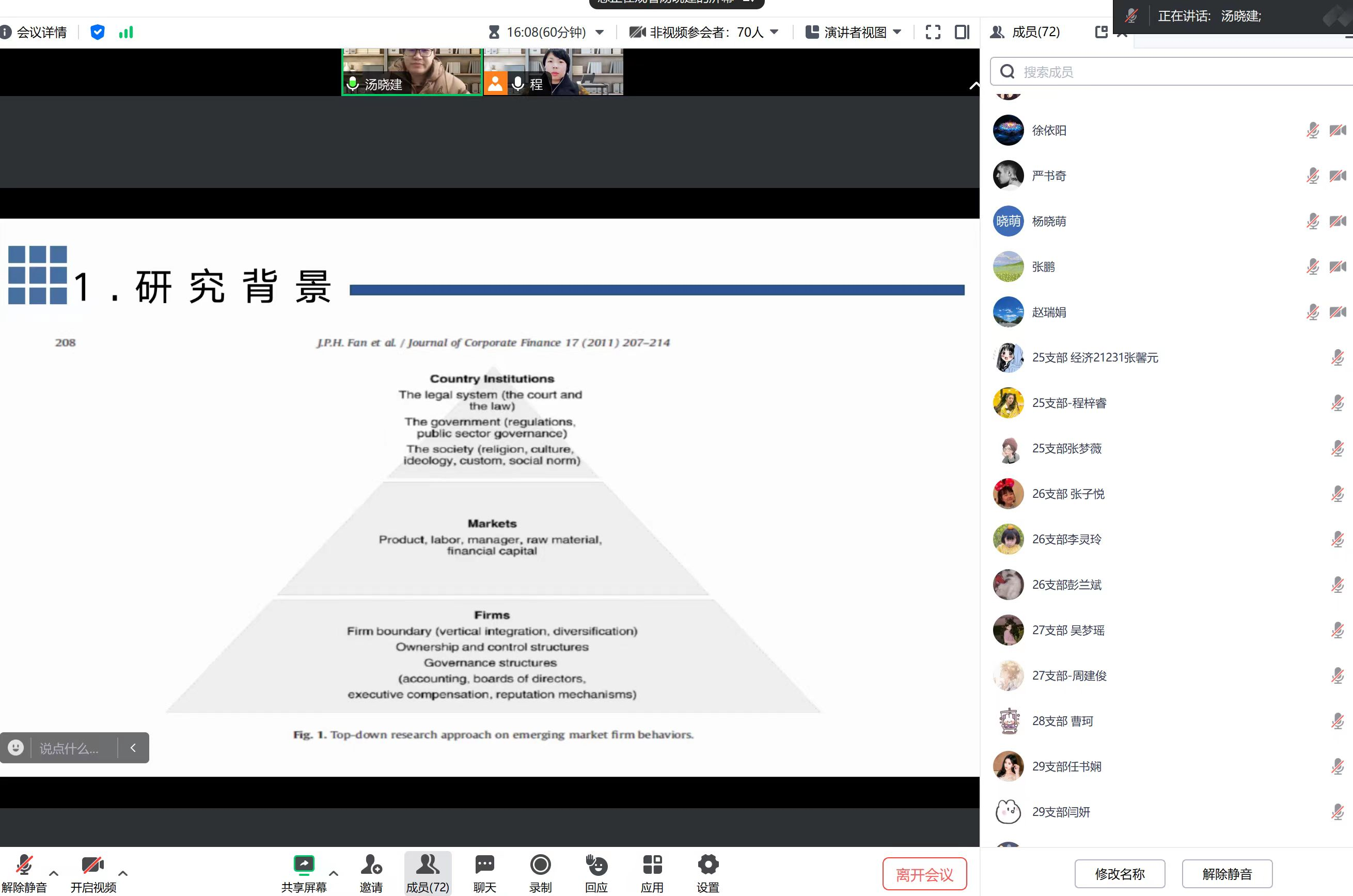This screenshot has width=1353, height=896.
Task: Enter full screen mode
Action: 933,32
